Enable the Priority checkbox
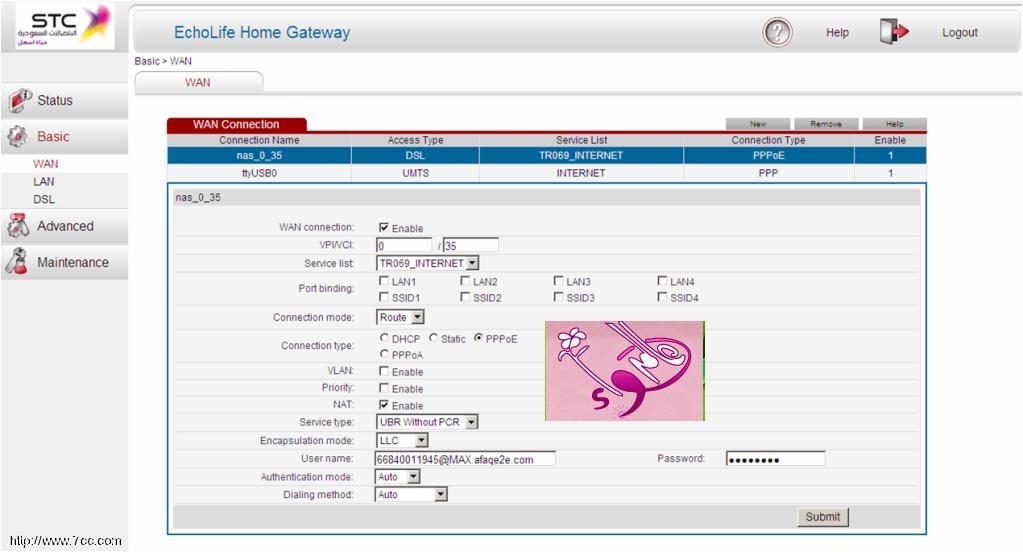This screenshot has height=552, width=1023. (384, 388)
